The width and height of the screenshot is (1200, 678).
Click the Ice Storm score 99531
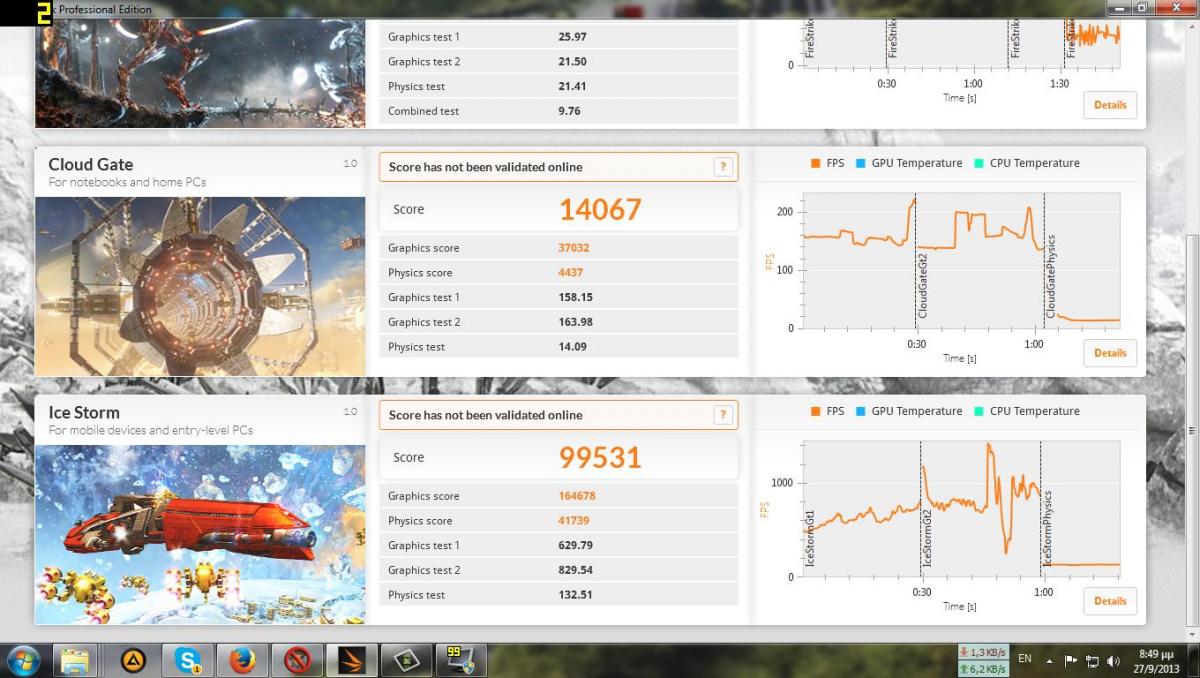[x=600, y=457]
